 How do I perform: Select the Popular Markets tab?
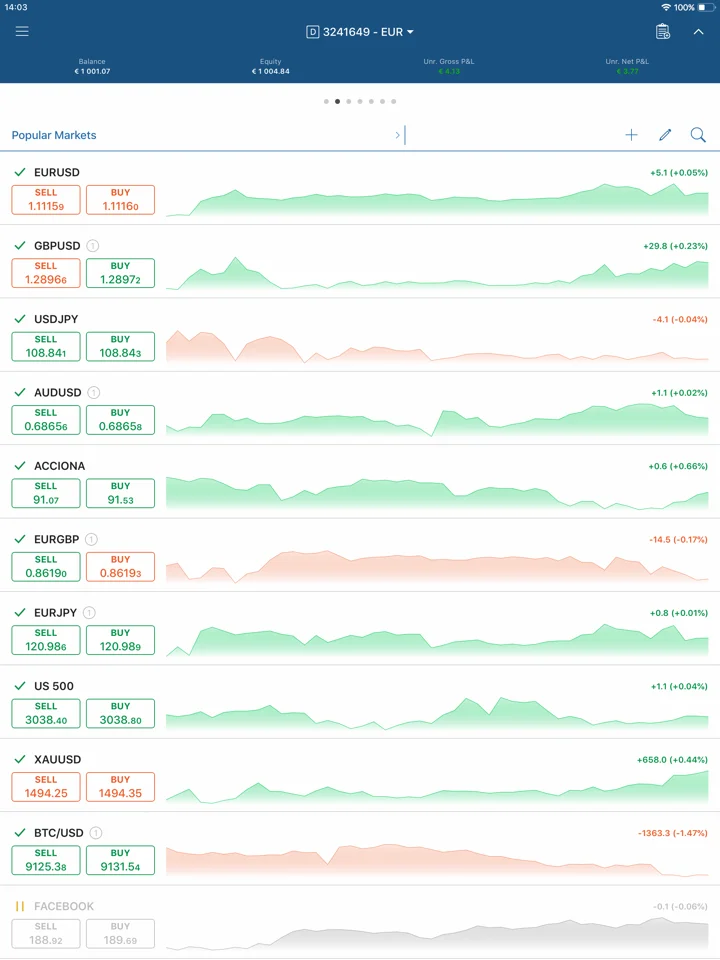click(x=54, y=135)
